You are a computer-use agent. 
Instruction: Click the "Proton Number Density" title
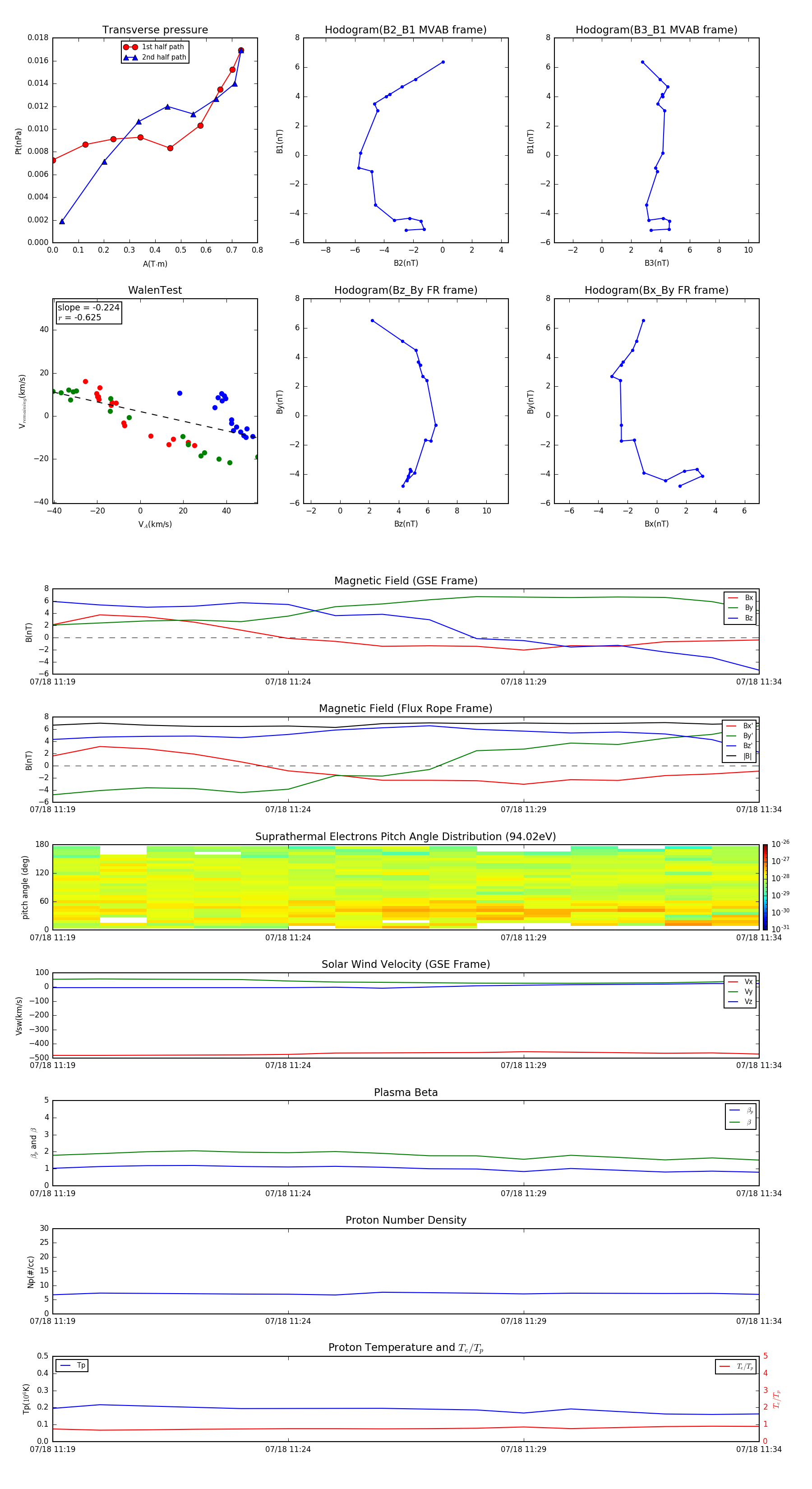[406, 1220]
